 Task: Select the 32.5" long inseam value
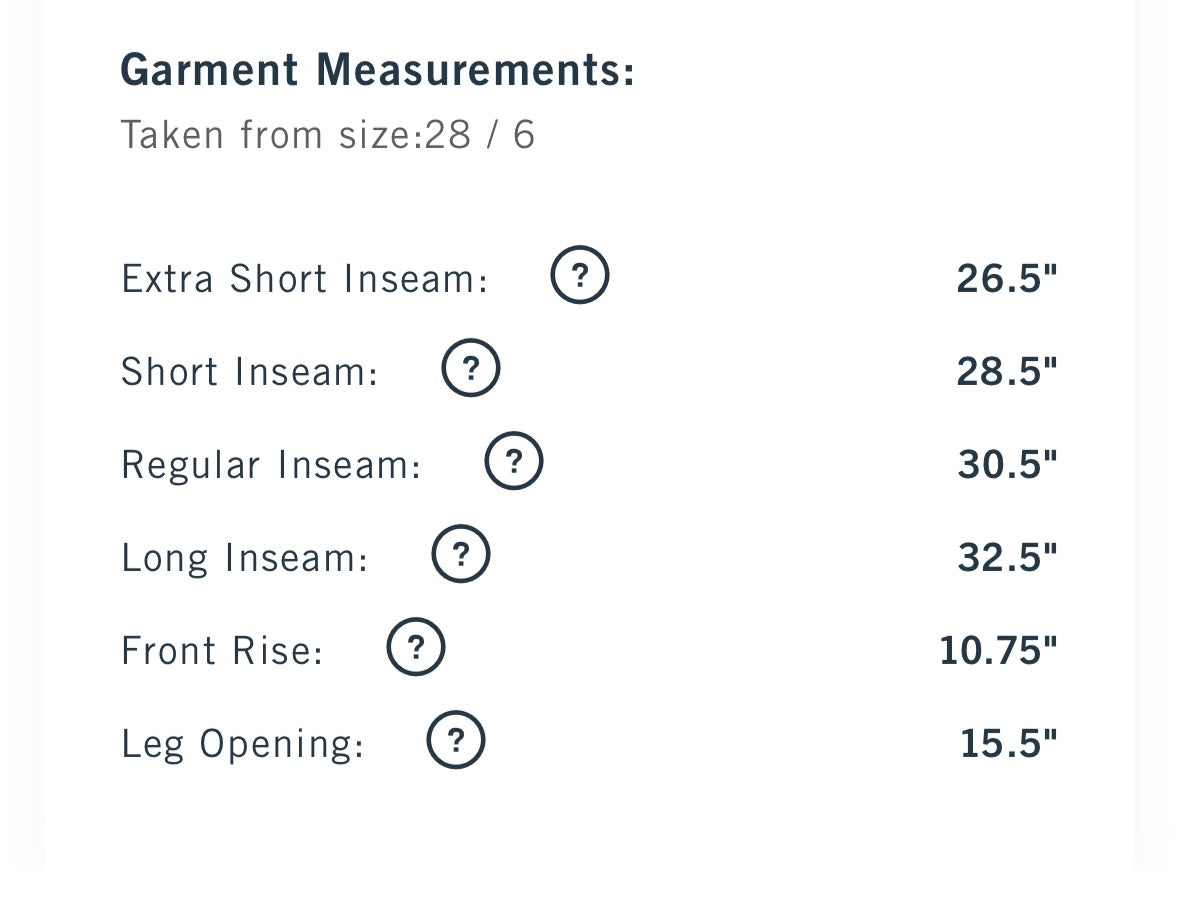[x=1008, y=558]
